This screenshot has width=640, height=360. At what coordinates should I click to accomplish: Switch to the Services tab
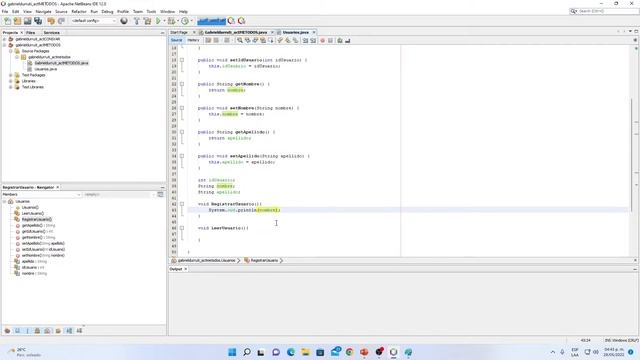point(51,33)
